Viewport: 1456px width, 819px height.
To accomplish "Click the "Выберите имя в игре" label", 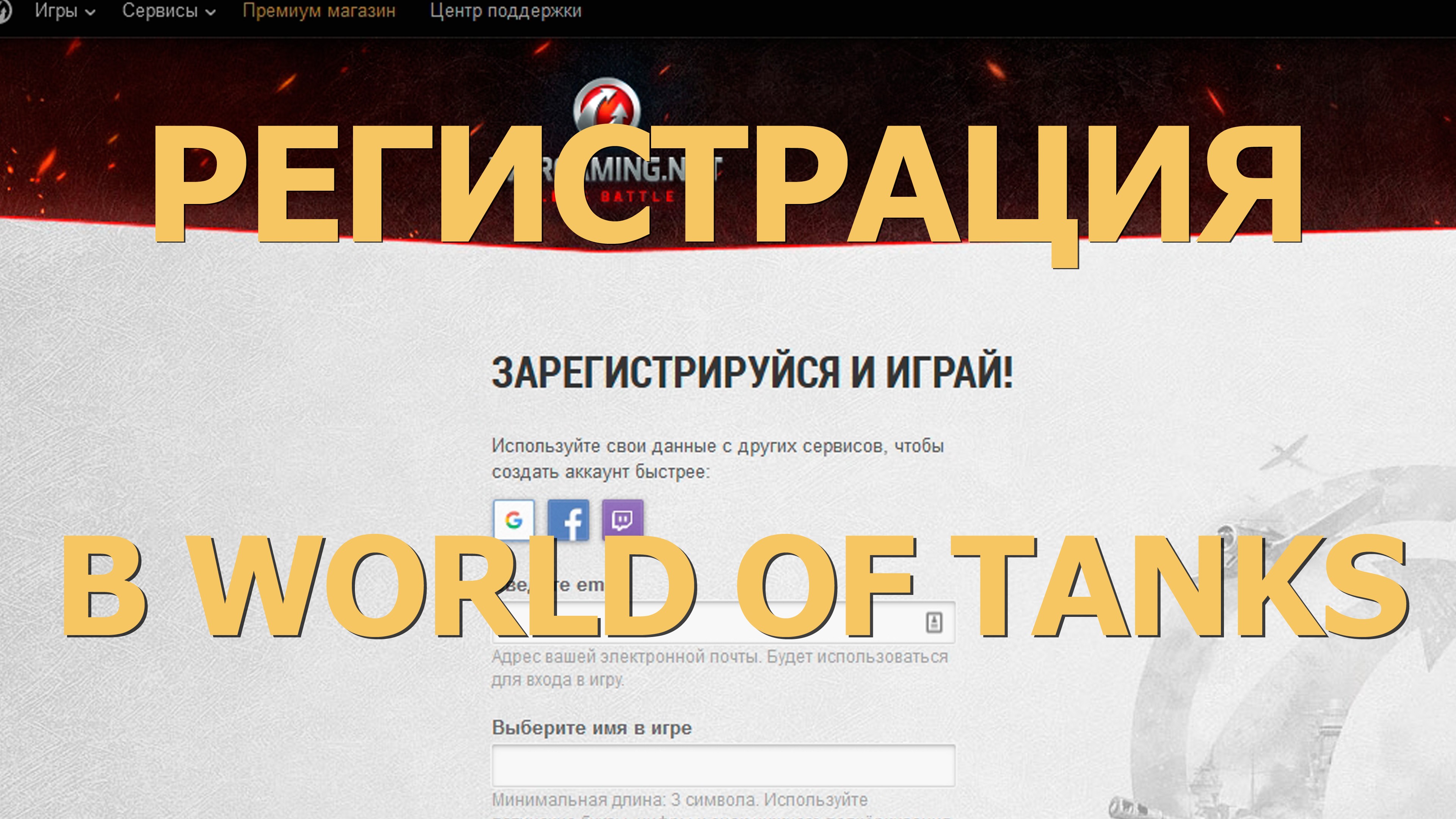I will [591, 728].
